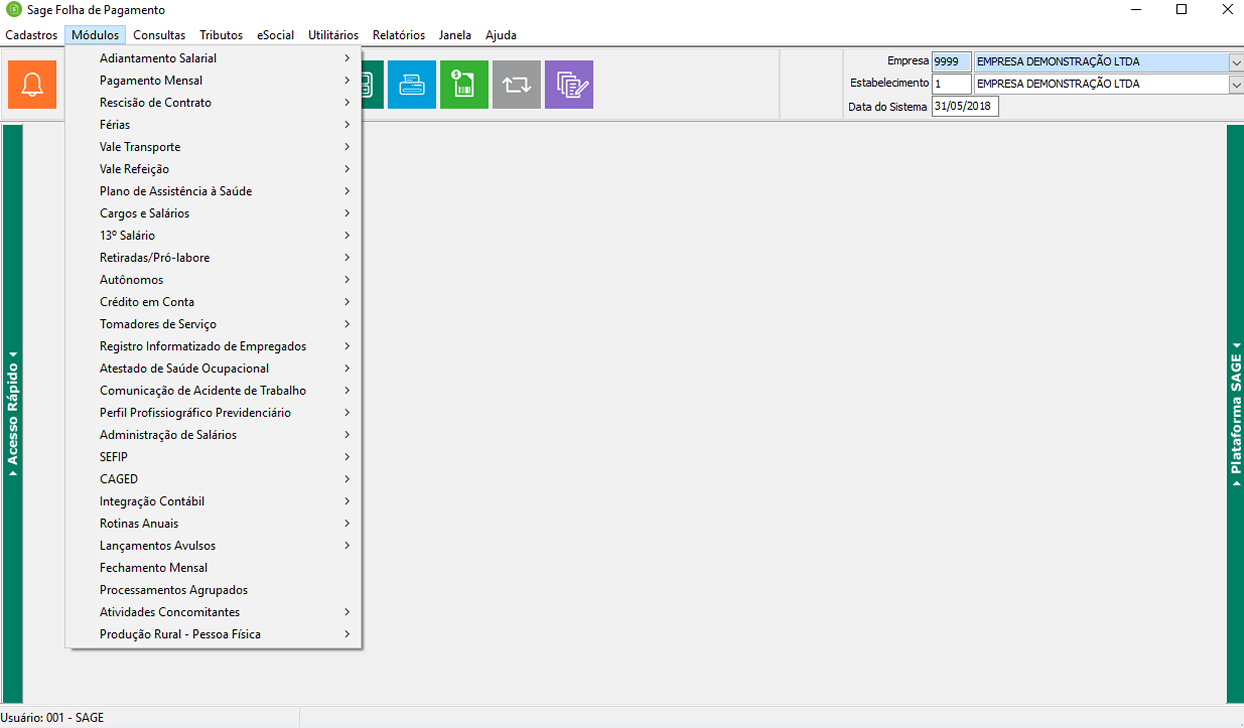
Task: Click the gray sync arrows icon
Action: click(516, 85)
